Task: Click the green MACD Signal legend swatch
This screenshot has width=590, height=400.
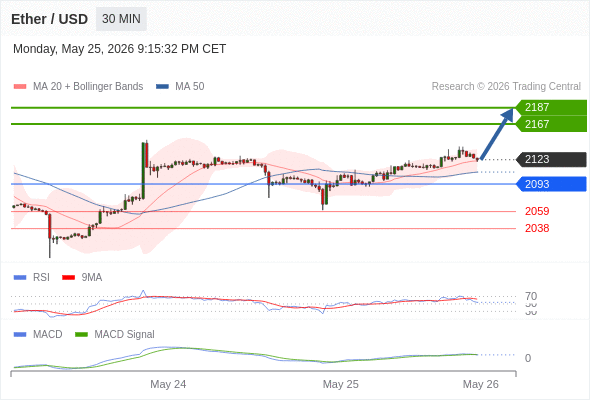Action: pos(81,335)
